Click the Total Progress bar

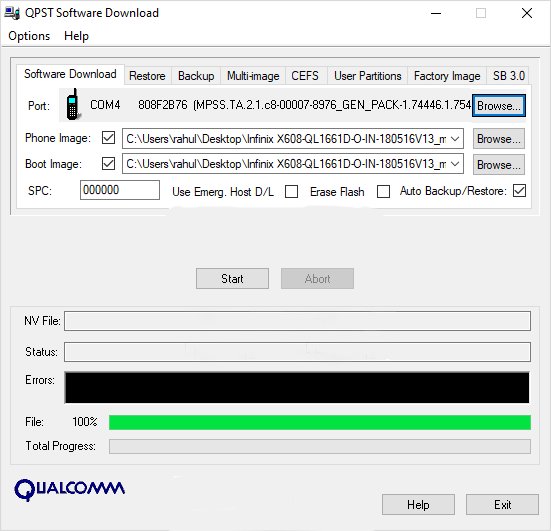(x=320, y=446)
